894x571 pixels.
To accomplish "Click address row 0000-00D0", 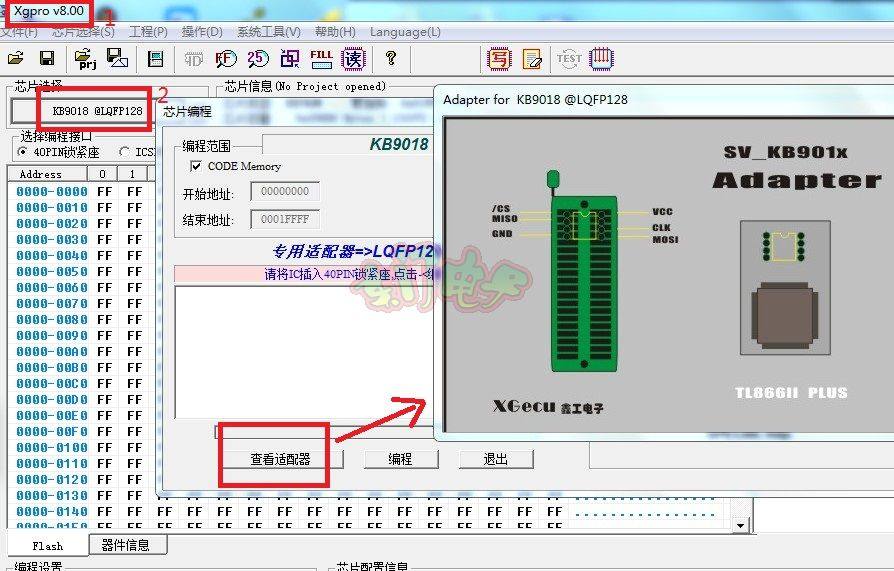I will click(52, 399).
